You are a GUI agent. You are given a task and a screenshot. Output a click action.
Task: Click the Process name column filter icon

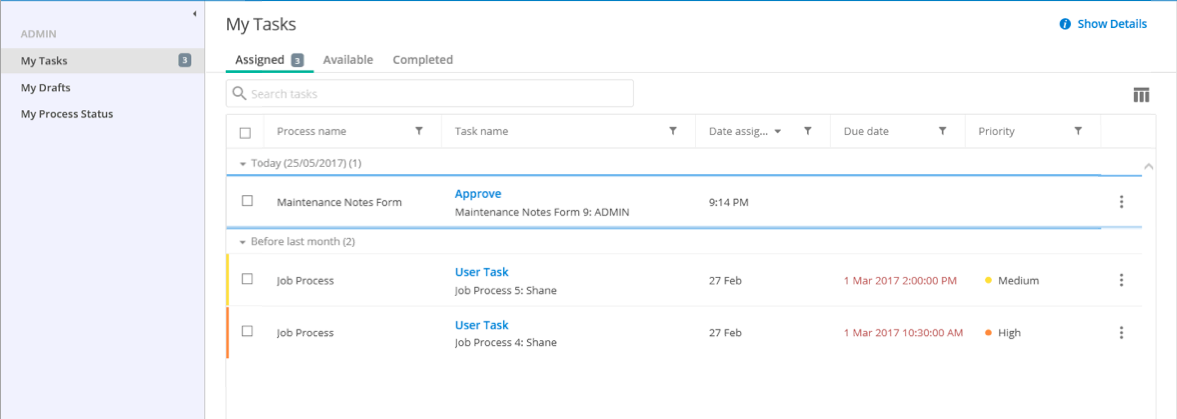(419, 131)
